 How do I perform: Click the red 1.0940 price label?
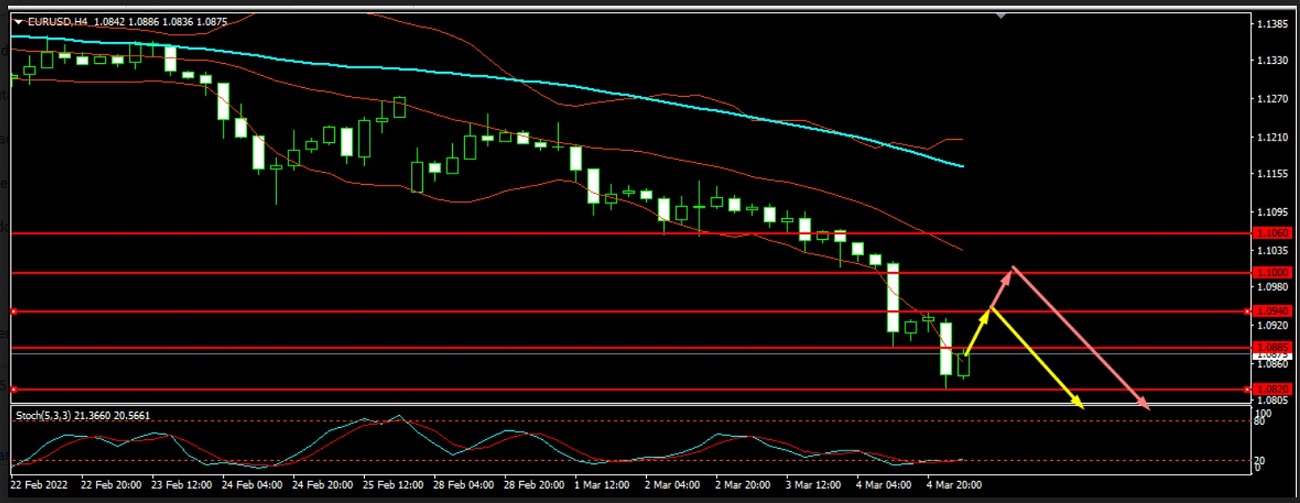[x=1271, y=311]
